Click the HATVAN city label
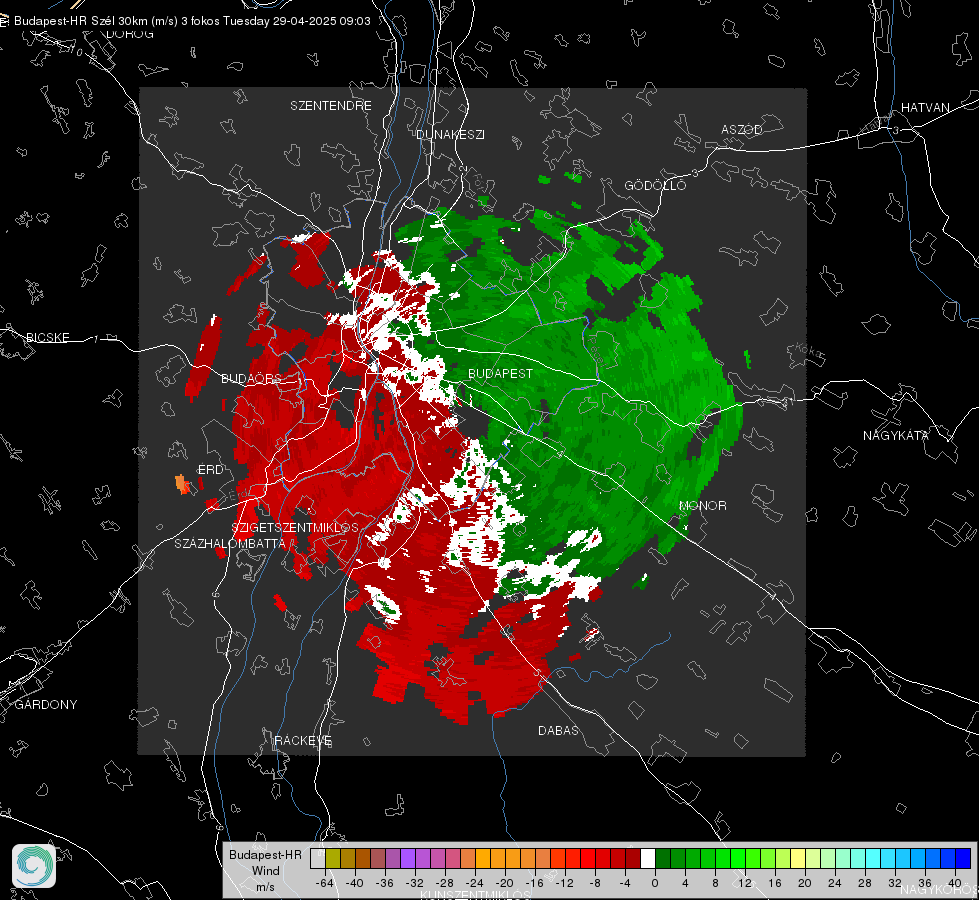 pyautogui.click(x=925, y=108)
